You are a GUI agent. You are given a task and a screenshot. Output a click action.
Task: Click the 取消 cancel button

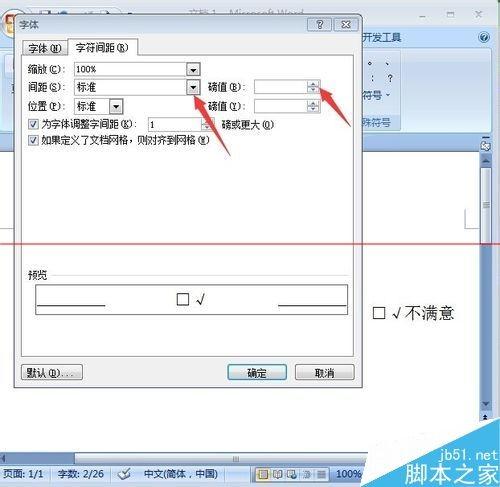click(324, 372)
